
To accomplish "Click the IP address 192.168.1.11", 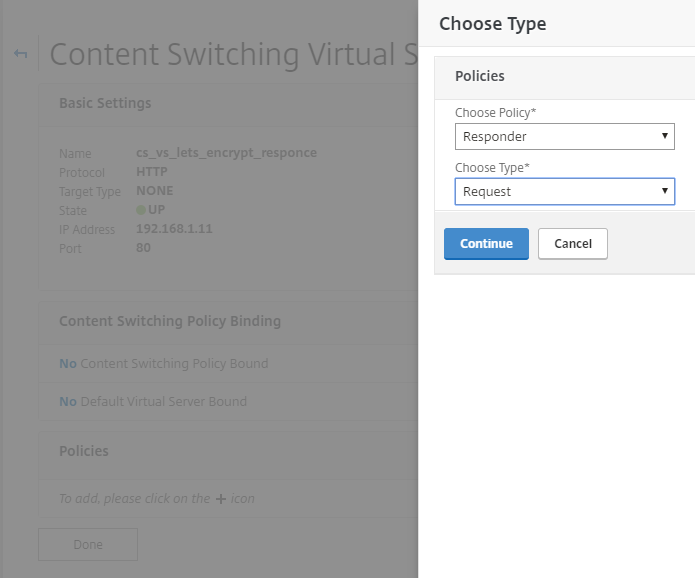I will pos(174,229).
